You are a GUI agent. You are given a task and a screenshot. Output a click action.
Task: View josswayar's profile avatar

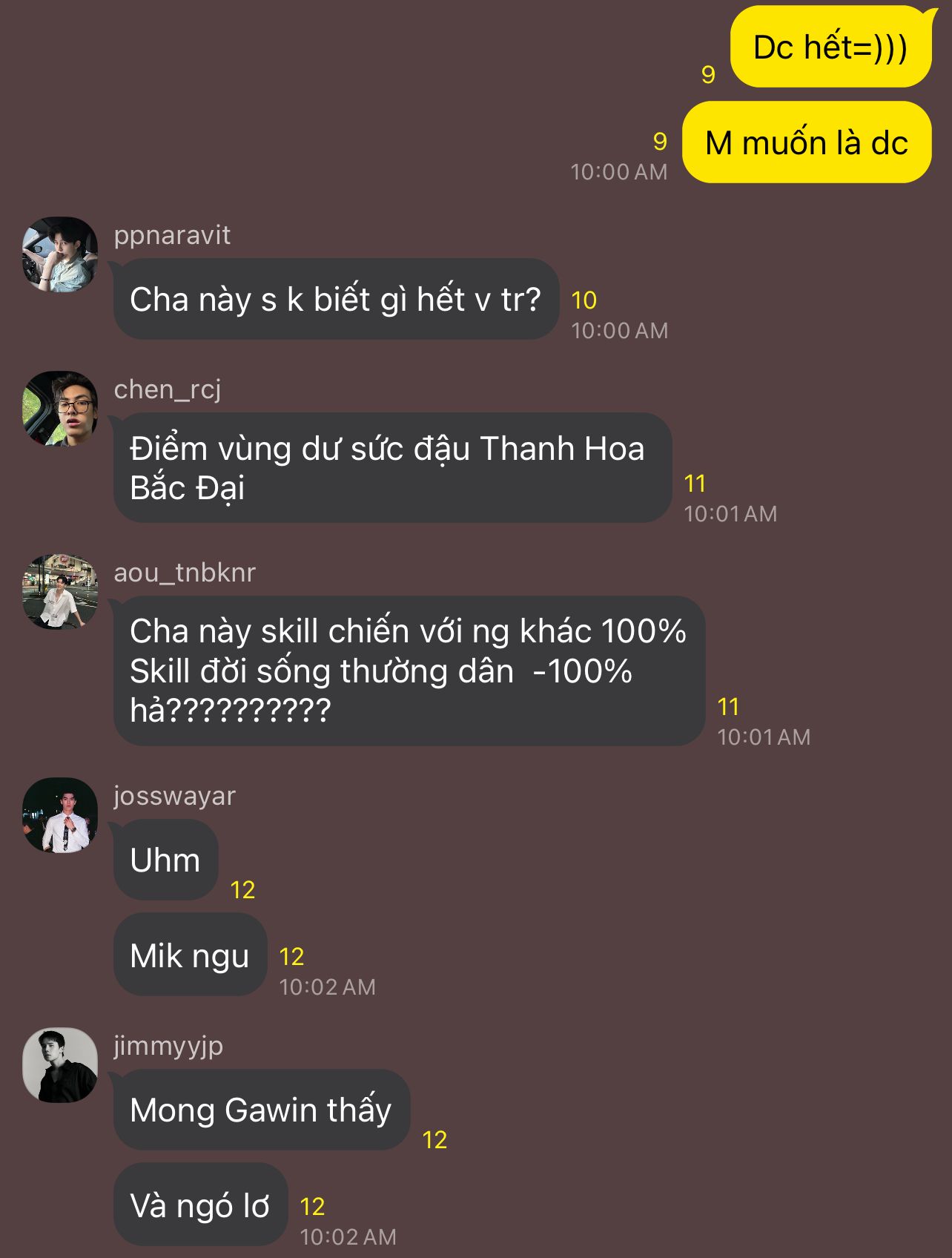[x=60, y=815]
